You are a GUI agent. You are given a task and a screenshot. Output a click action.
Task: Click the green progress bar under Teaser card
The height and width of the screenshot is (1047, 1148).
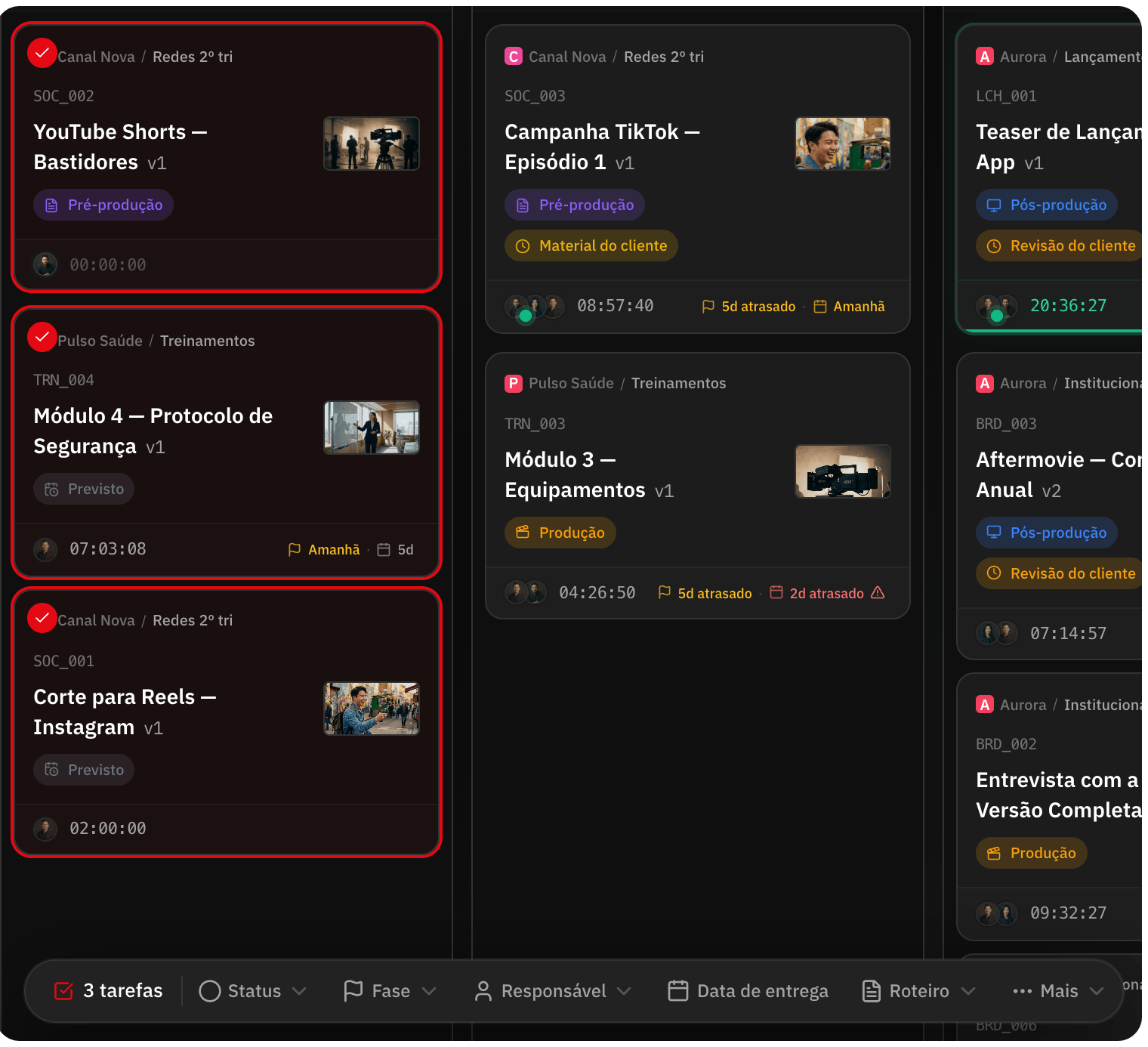click(x=1051, y=331)
